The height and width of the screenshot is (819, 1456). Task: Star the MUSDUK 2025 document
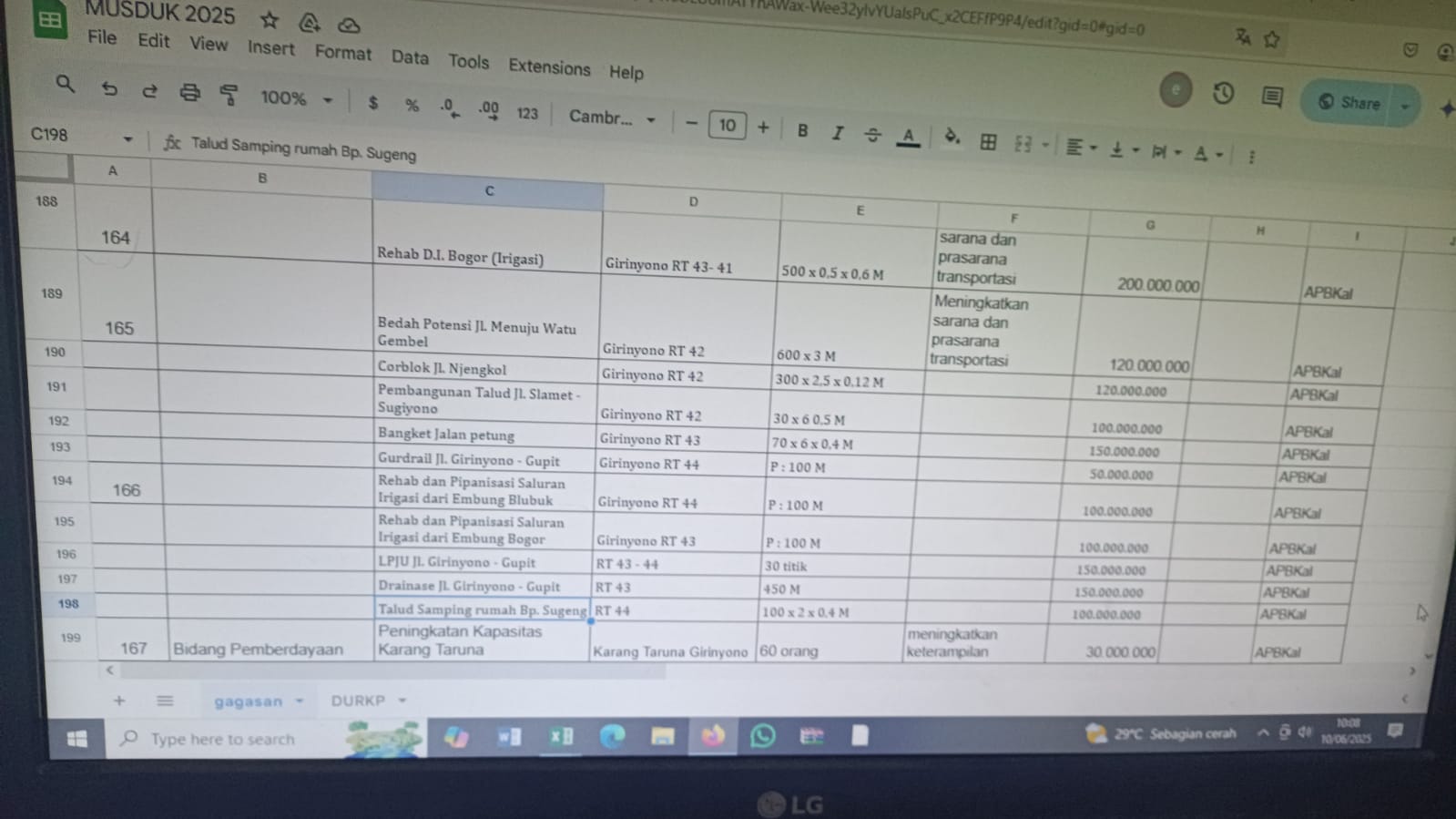click(x=269, y=20)
